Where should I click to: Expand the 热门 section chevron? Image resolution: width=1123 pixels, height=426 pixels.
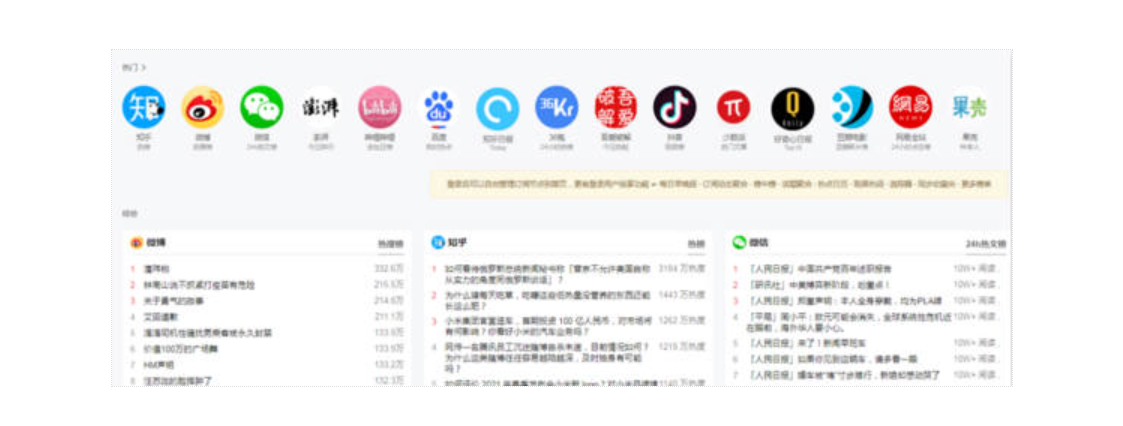143,67
